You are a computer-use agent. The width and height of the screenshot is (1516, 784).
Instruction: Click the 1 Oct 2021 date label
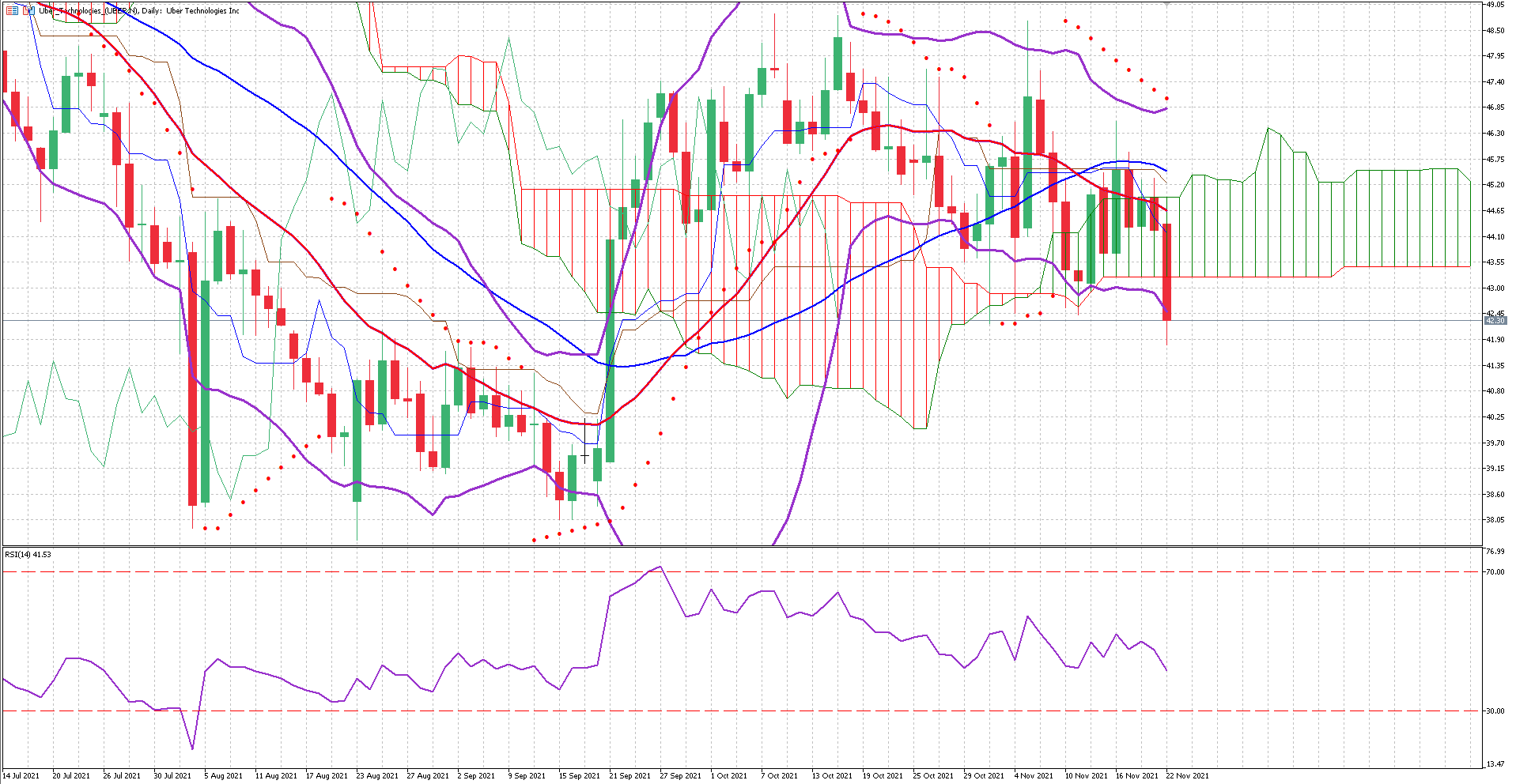point(728,775)
